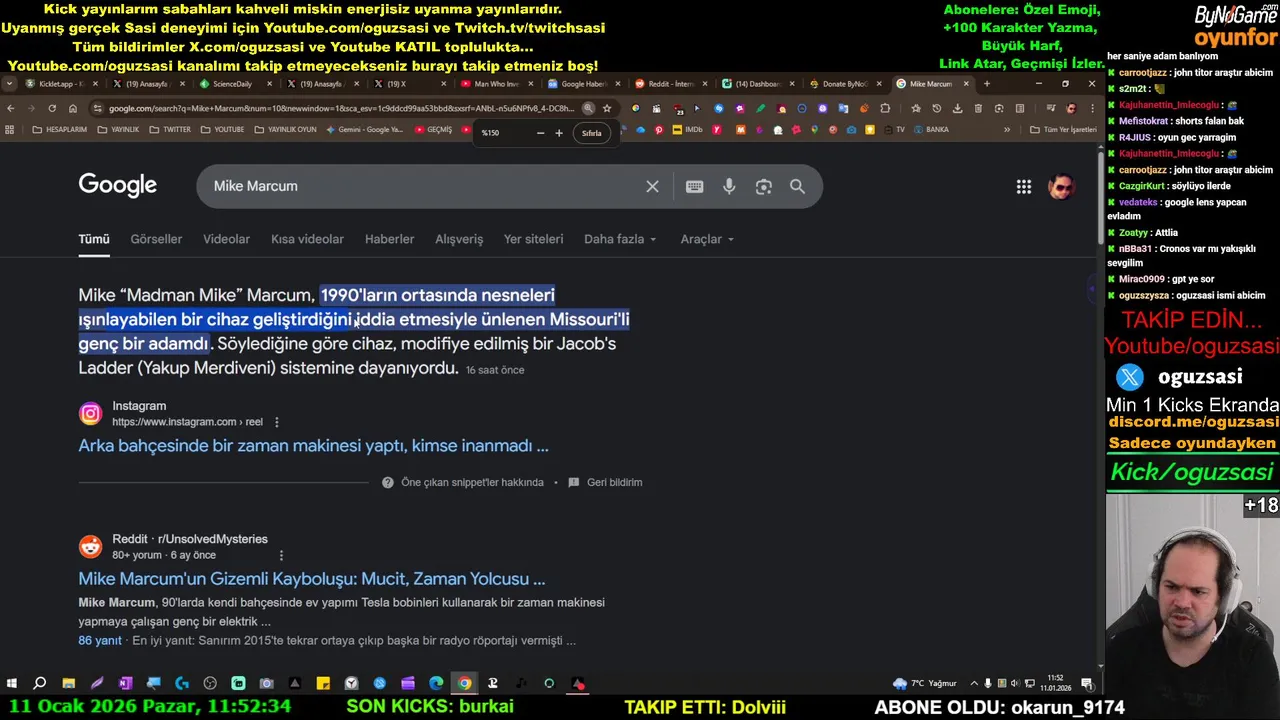Image resolution: width=1280 pixels, height=720 pixels.
Task: Open Instagram result Arka bahçesinde bir zaman makinesi
Action: point(313,446)
